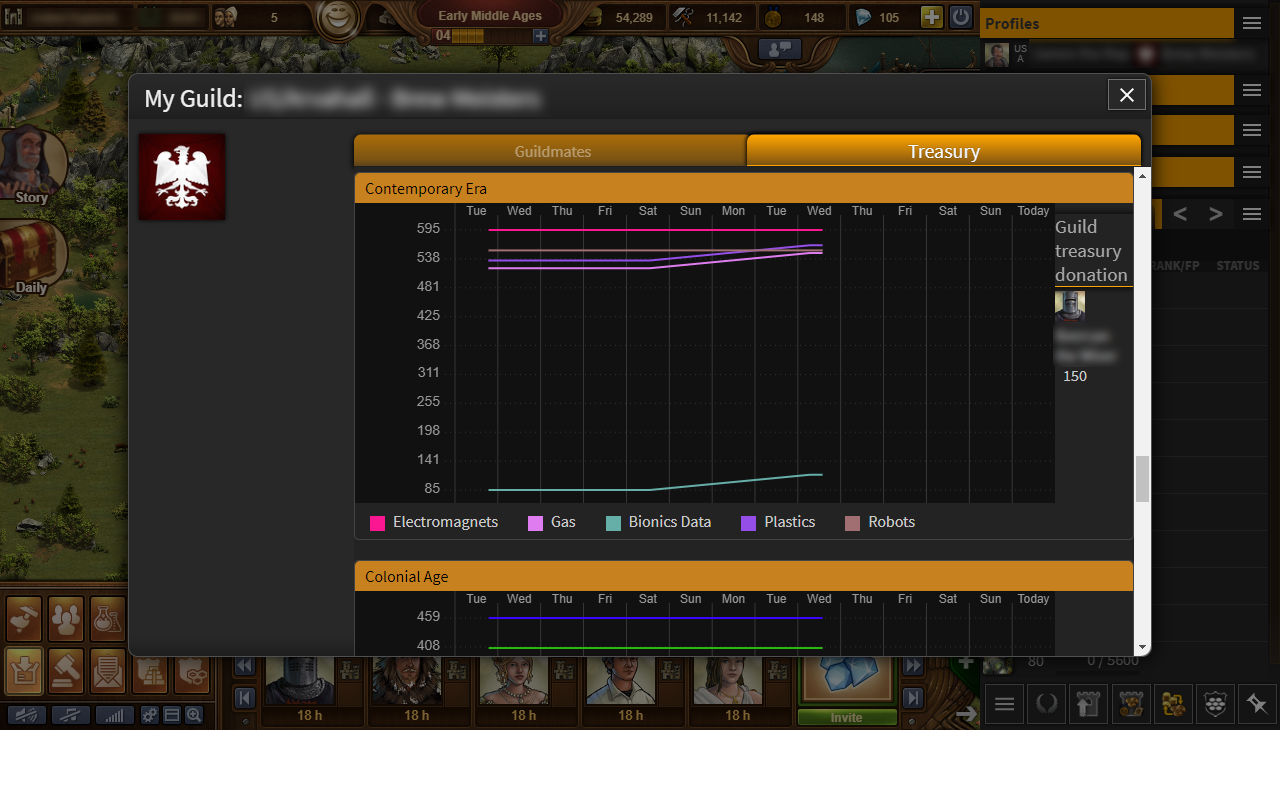Viewport: 1280px width, 800px height.
Task: Open the Daily challenge chest
Action: 32,257
